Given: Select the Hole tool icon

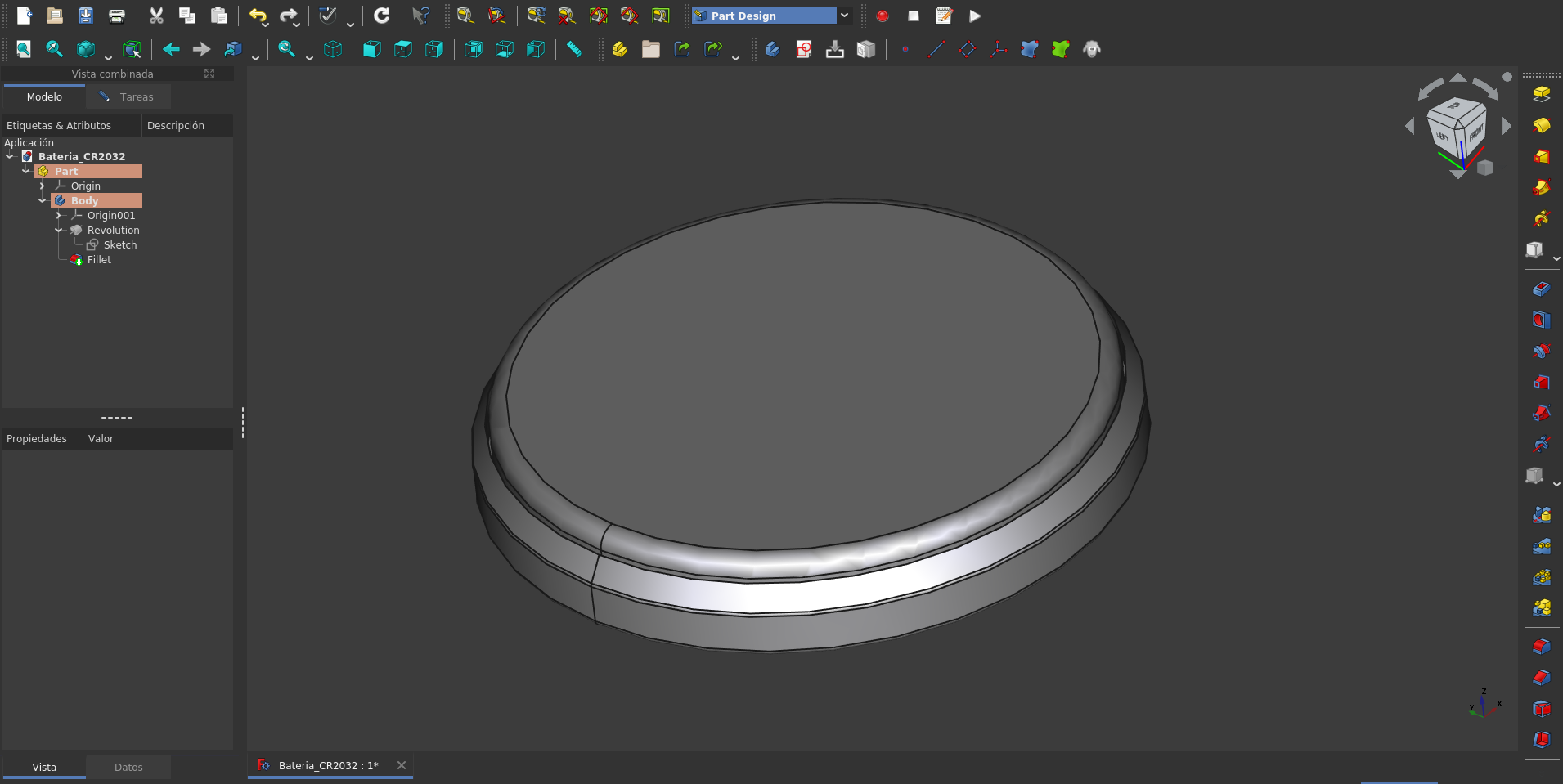Looking at the screenshot, I should tap(1541, 320).
